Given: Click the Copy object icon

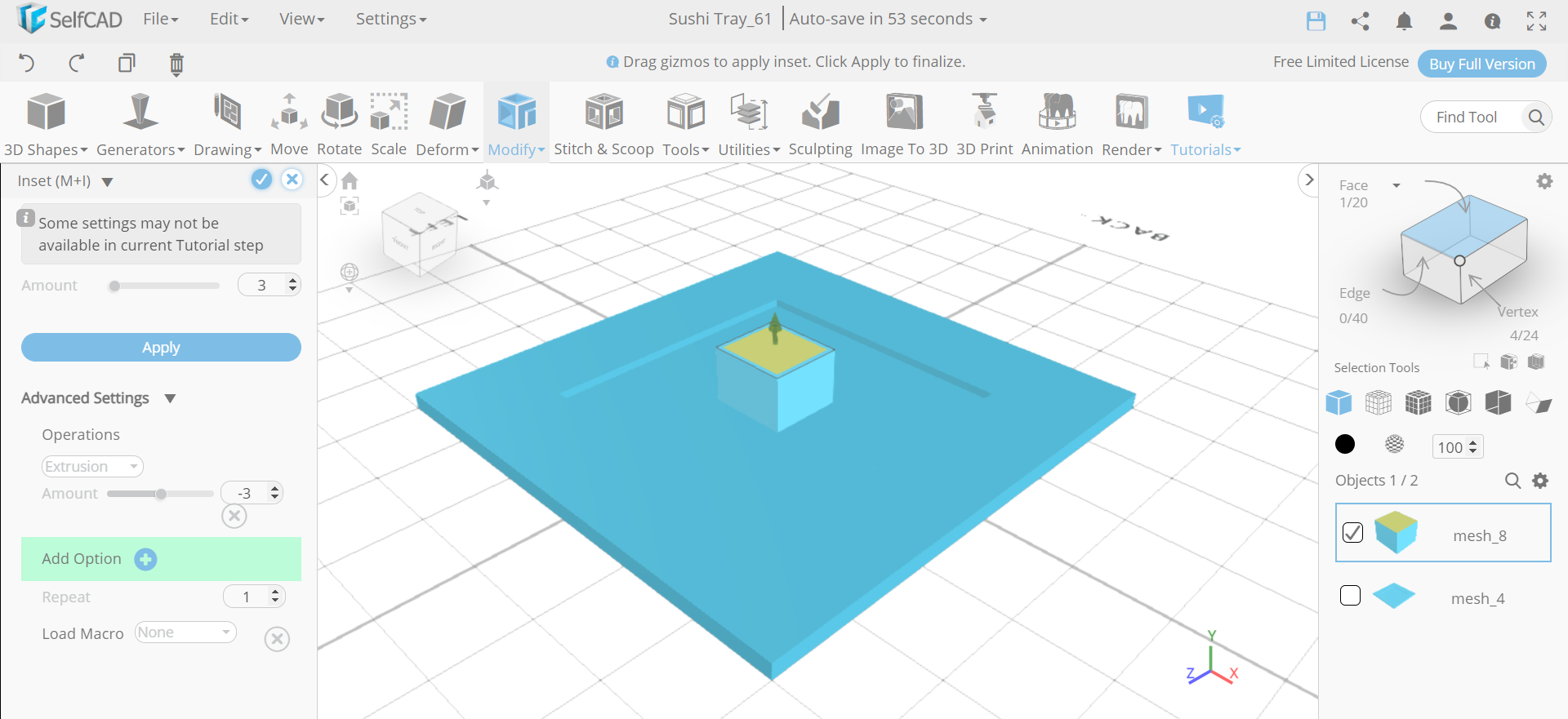Looking at the screenshot, I should pos(127,63).
